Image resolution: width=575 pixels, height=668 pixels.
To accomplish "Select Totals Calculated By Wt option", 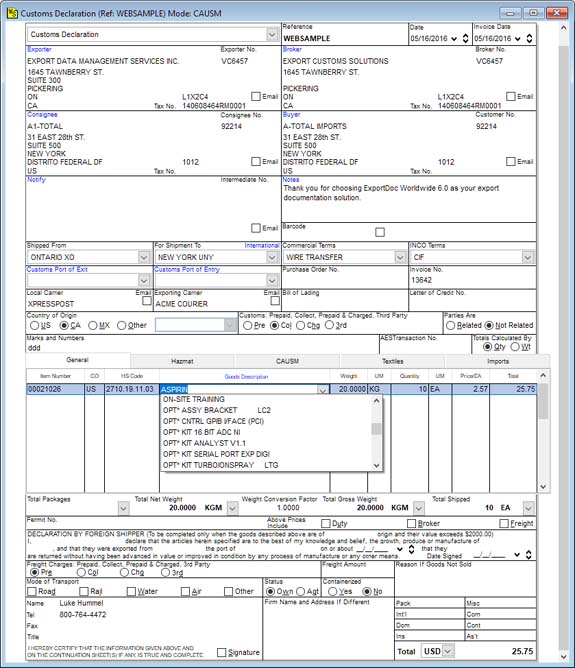I will (x=515, y=347).
